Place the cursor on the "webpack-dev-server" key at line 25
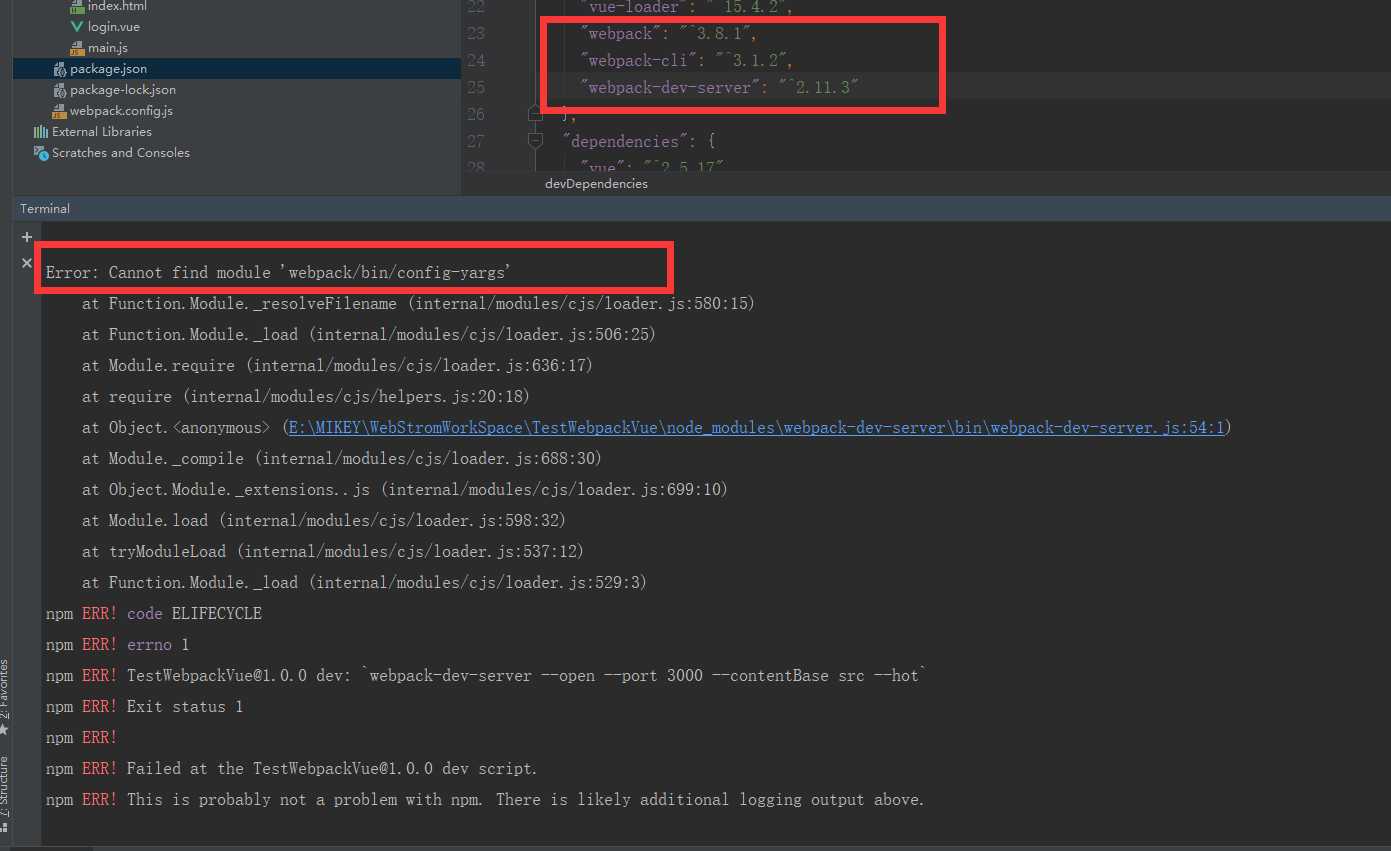This screenshot has width=1391, height=851. [x=671, y=87]
